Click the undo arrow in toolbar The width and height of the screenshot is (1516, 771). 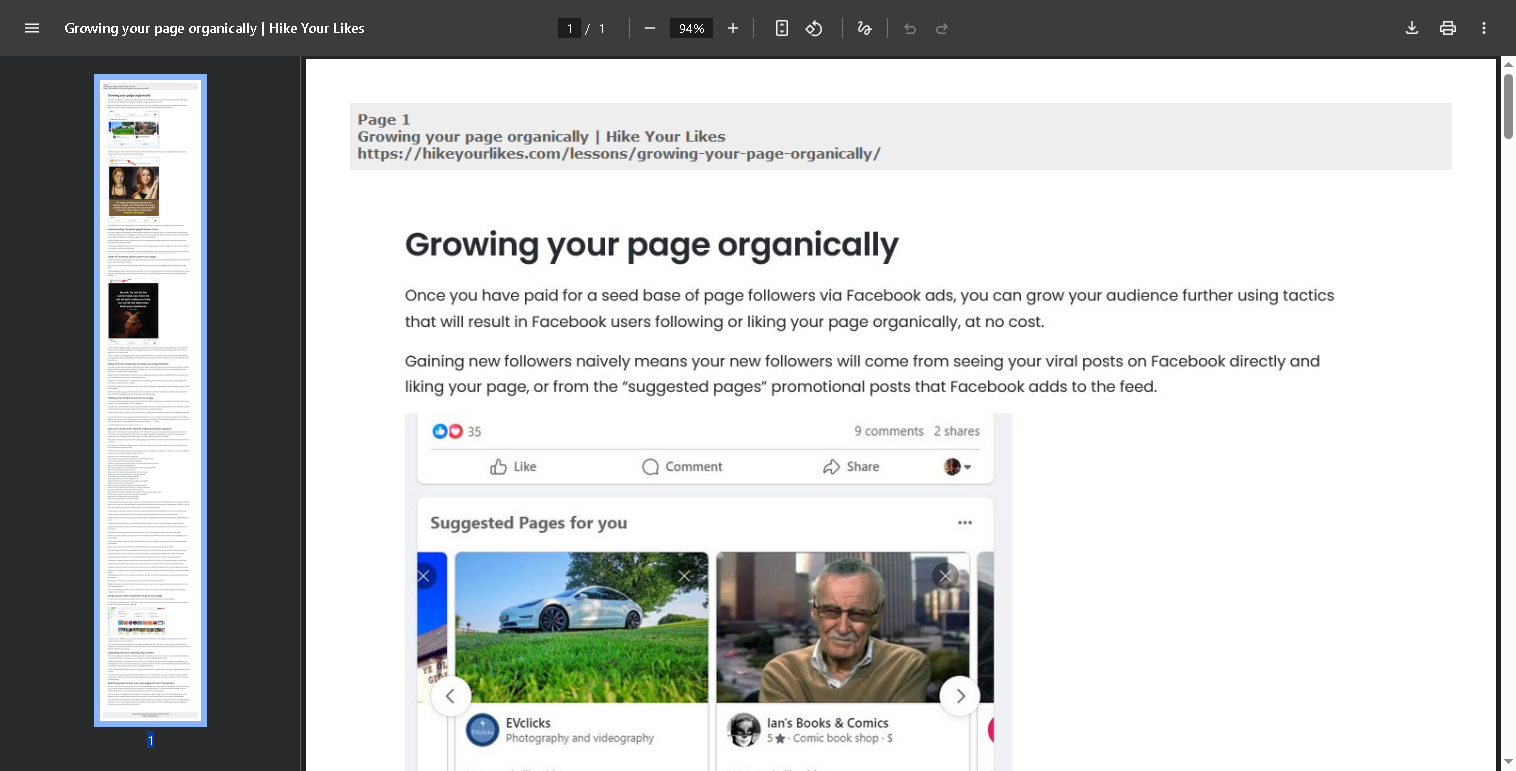point(910,28)
